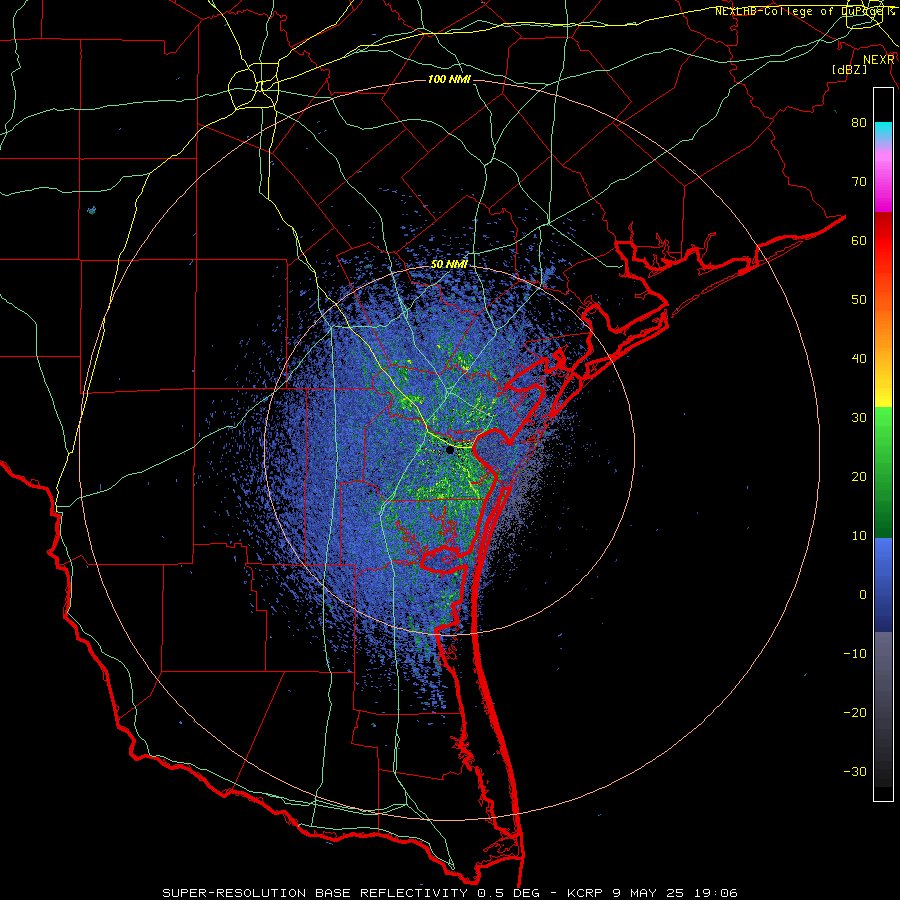Click the 'KCRP' station identifier in the caption

584,893
